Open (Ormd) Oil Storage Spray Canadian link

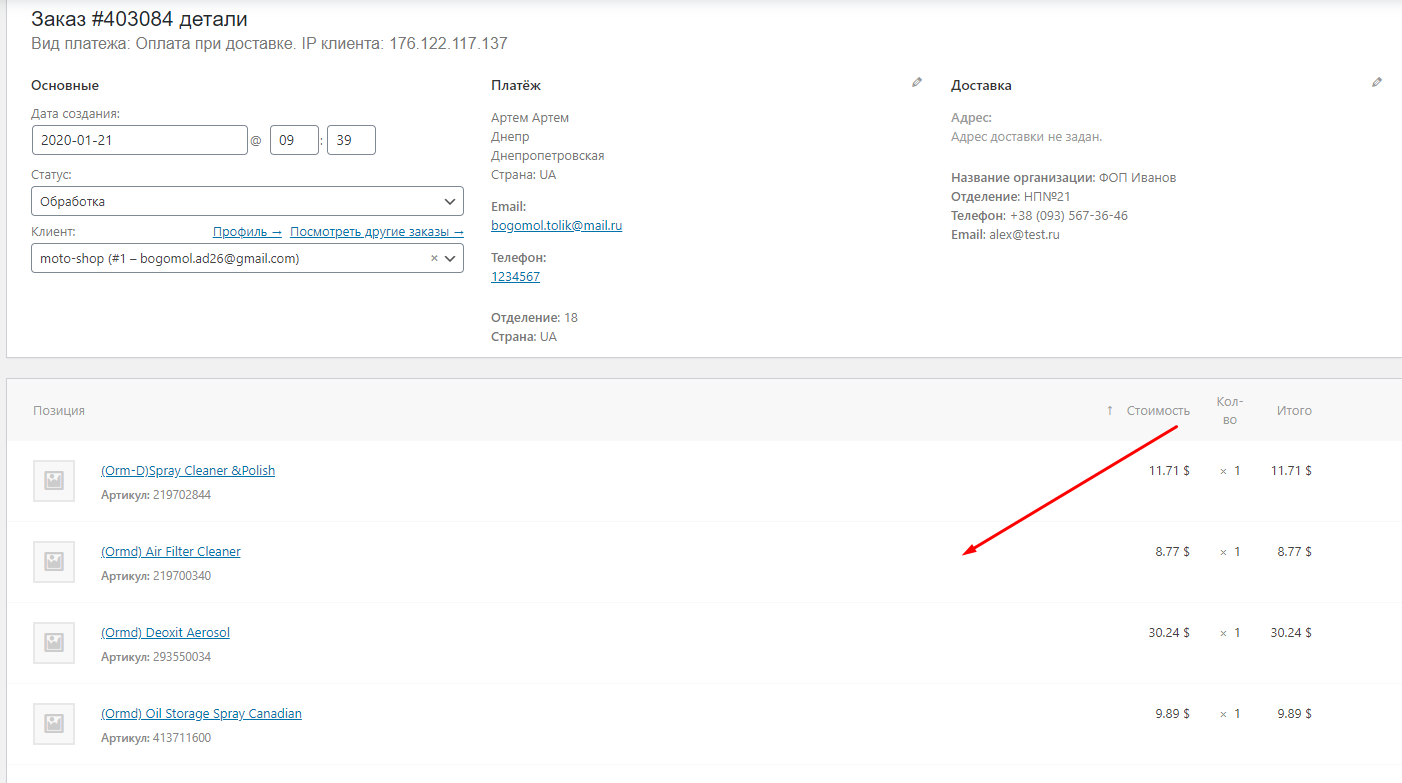(x=201, y=713)
